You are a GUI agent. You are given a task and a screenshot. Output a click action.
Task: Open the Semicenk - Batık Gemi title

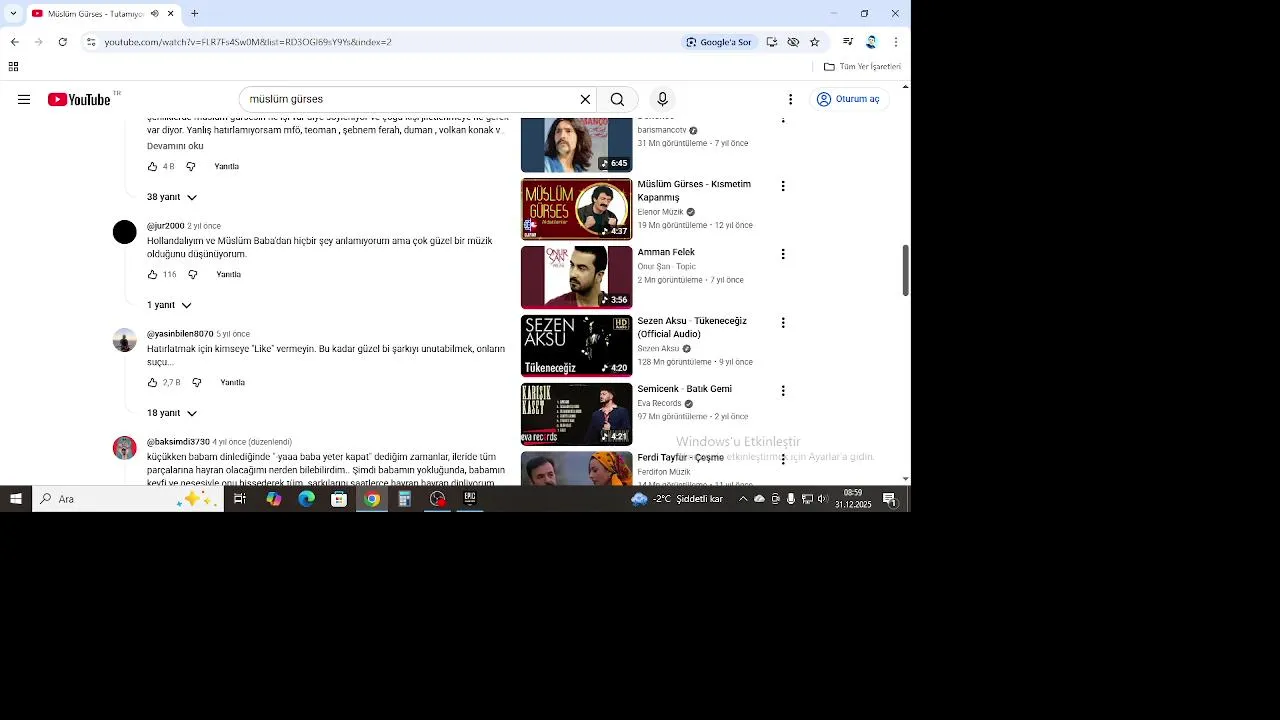pos(685,389)
